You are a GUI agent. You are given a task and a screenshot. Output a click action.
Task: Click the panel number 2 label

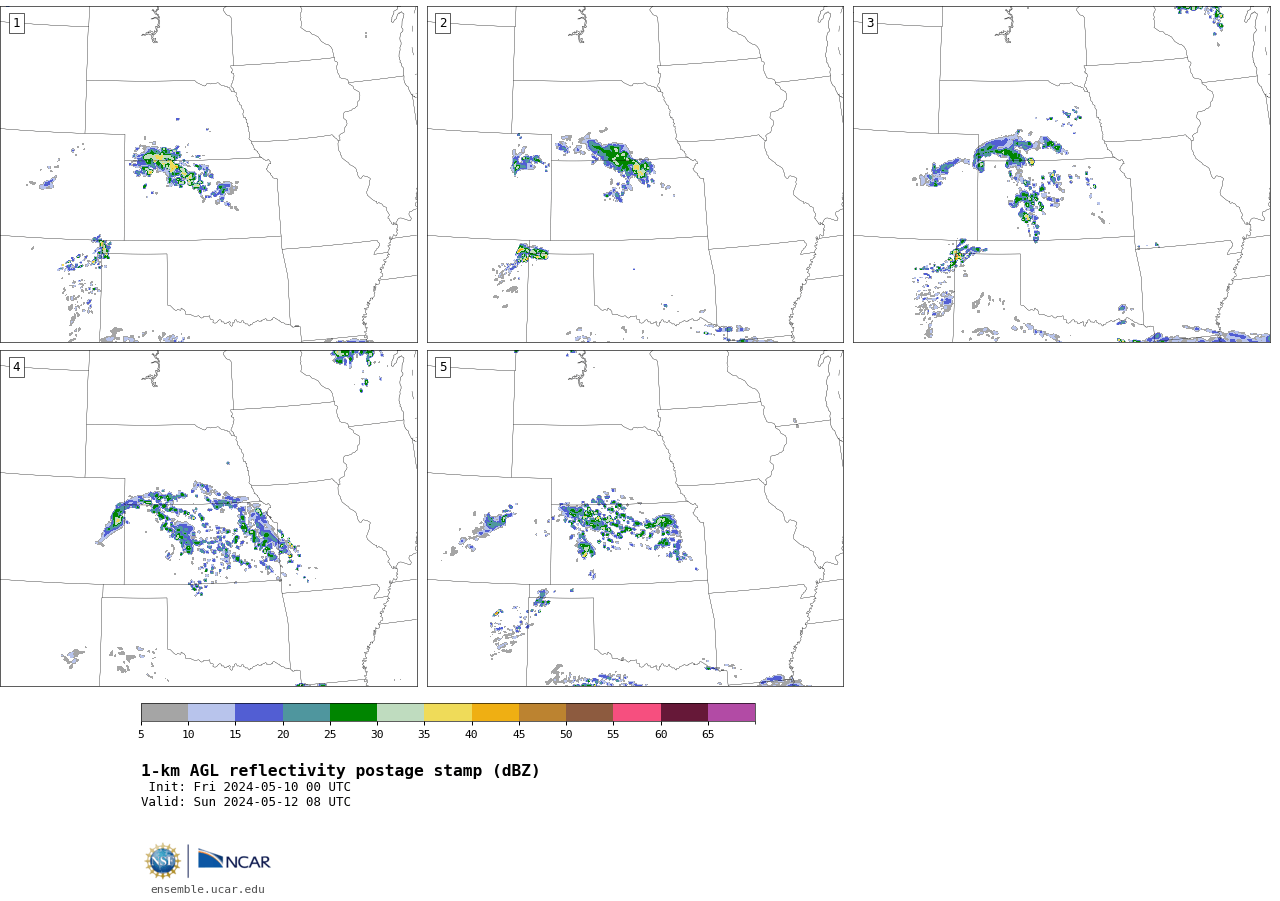[x=443, y=23]
